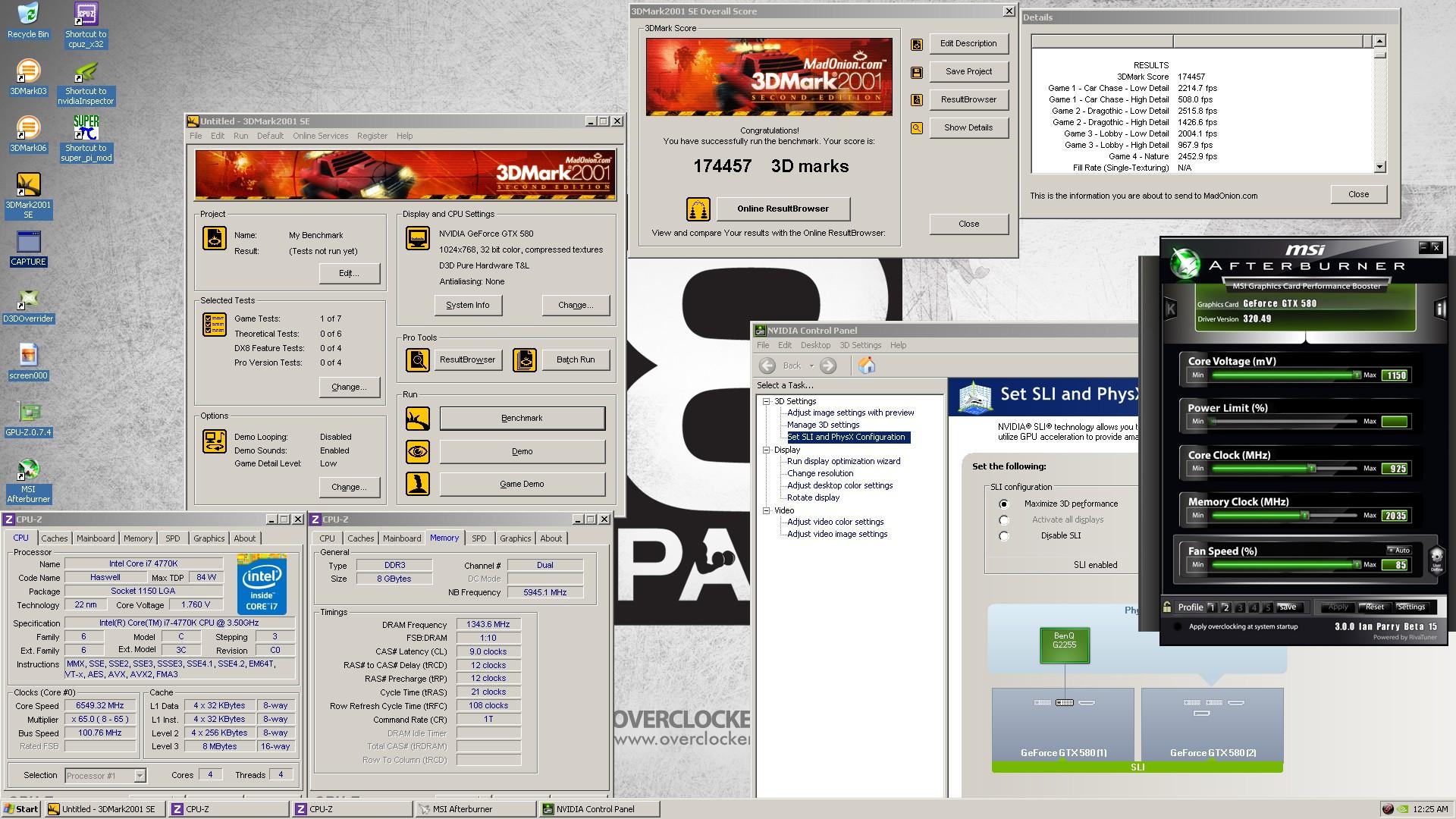Click the Demo eye icon

[x=417, y=452]
